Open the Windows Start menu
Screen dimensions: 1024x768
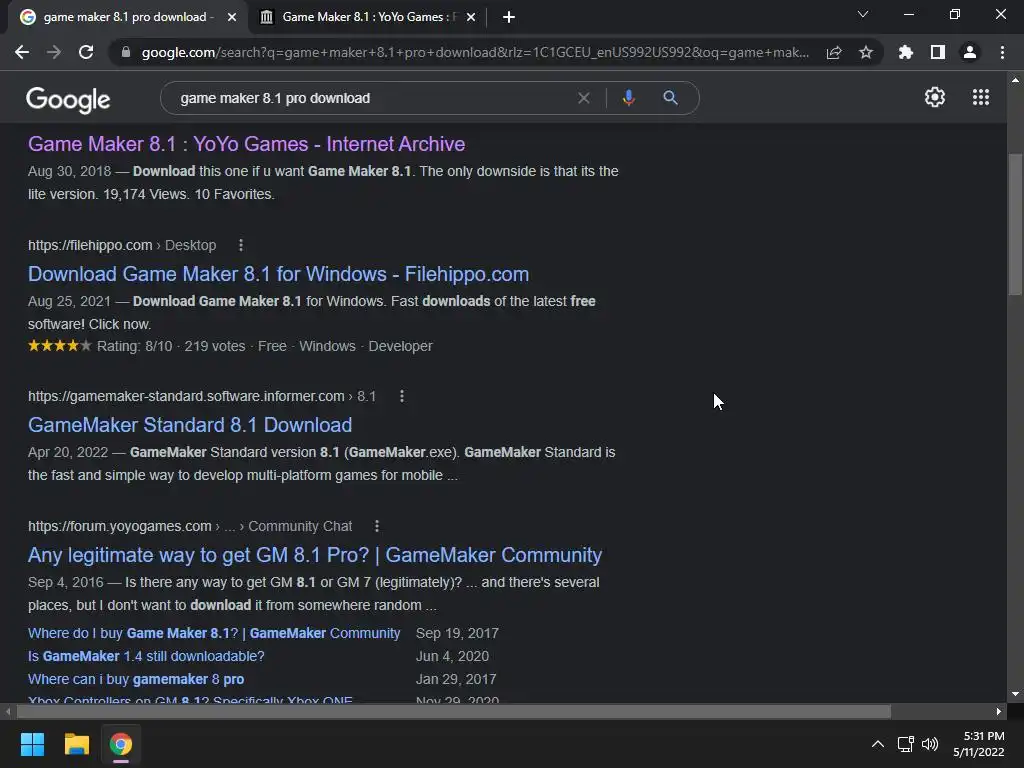coord(32,744)
